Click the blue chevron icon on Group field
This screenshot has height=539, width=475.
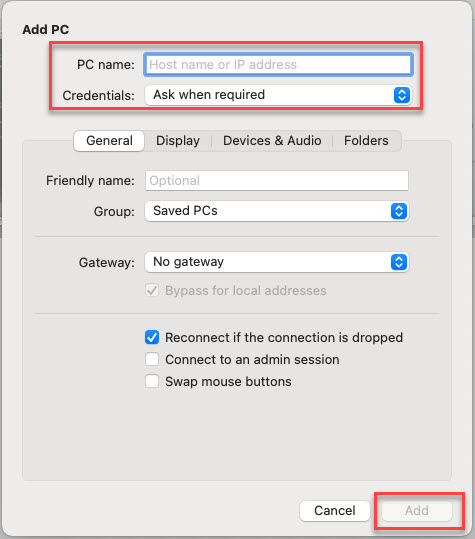(x=399, y=211)
